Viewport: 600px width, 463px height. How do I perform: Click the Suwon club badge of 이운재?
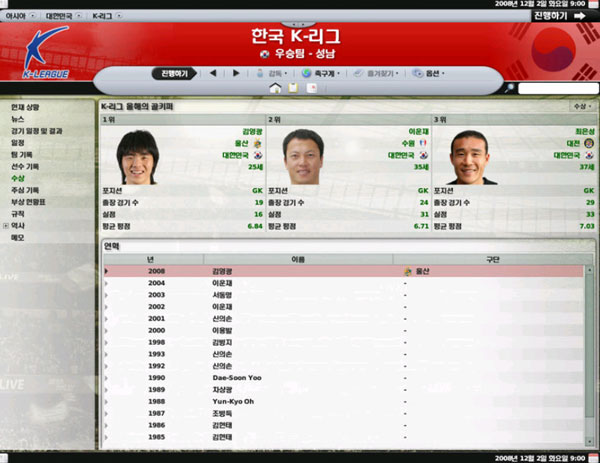tap(424, 143)
